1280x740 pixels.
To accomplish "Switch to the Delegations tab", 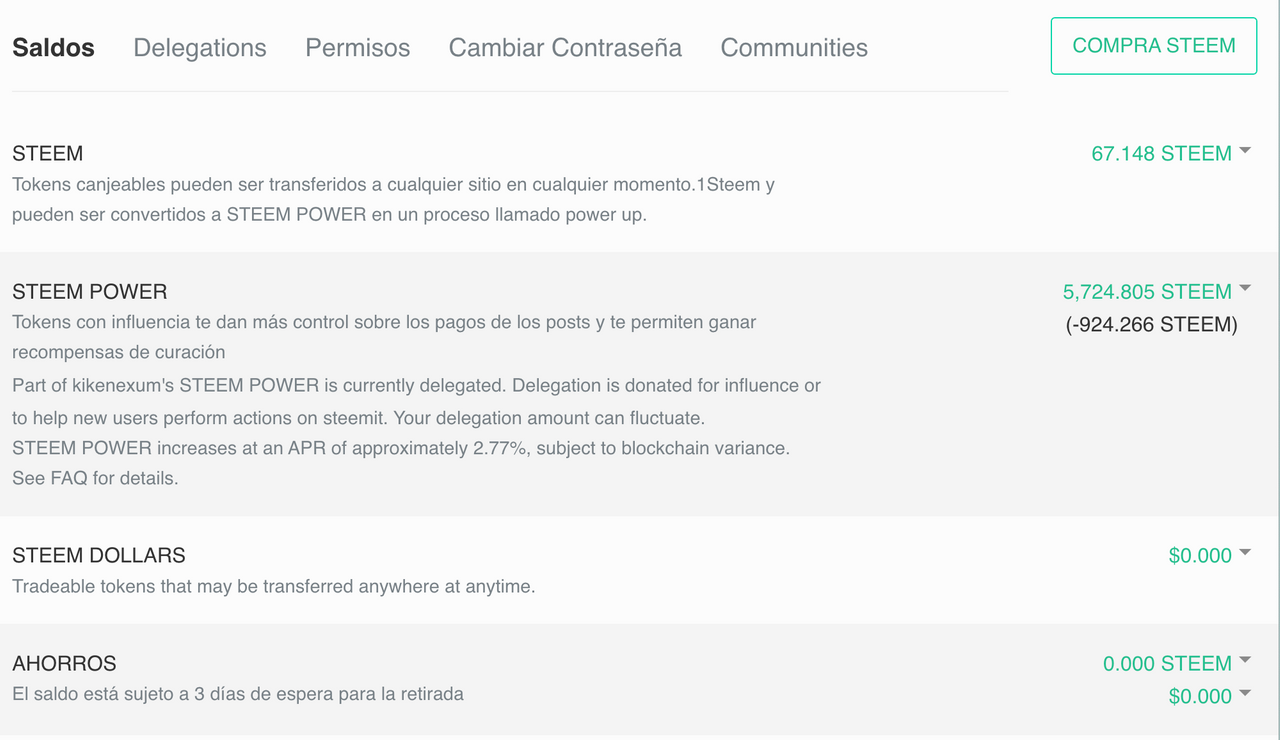I will tap(200, 47).
